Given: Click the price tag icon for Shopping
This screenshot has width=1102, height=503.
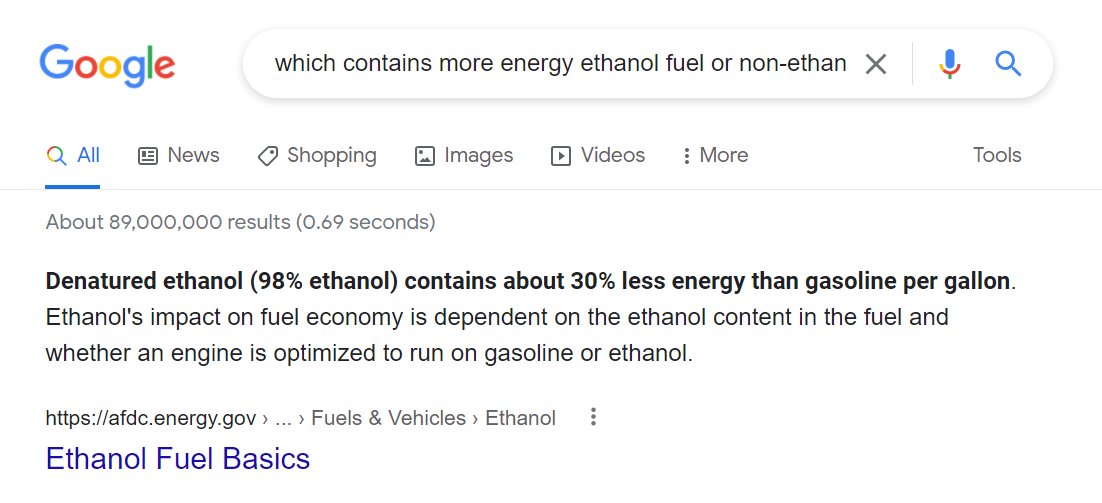Looking at the screenshot, I should pyautogui.click(x=268, y=156).
